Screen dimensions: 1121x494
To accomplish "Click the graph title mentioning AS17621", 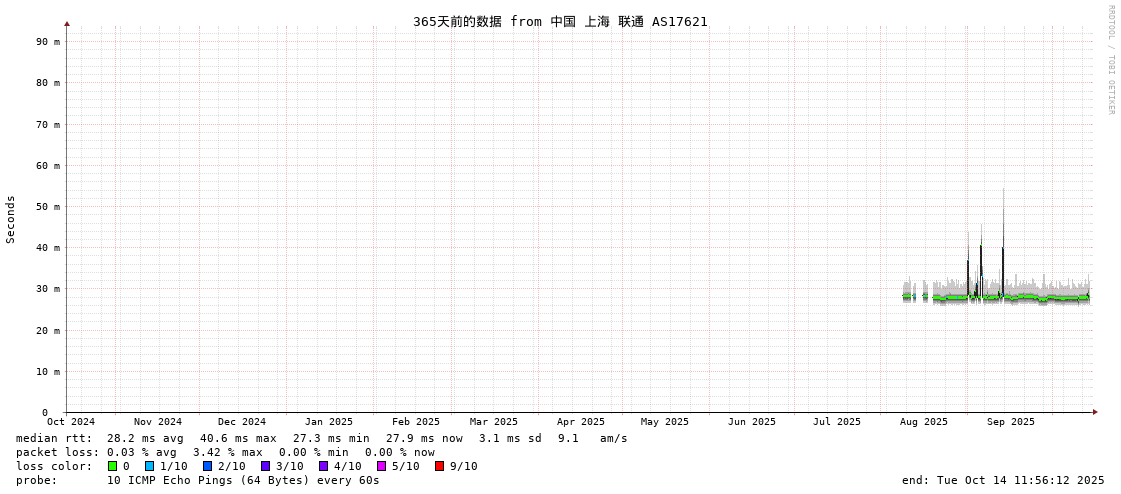I will [560, 21].
